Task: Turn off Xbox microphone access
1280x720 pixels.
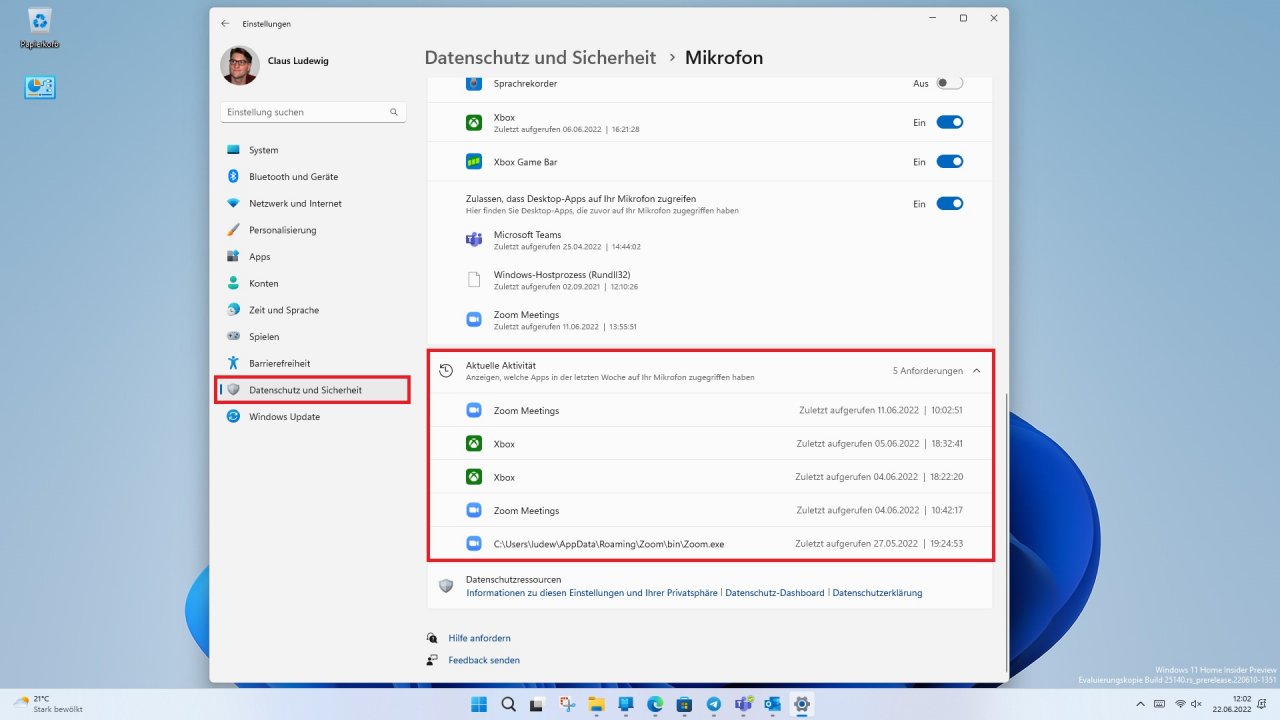Action: click(950, 122)
